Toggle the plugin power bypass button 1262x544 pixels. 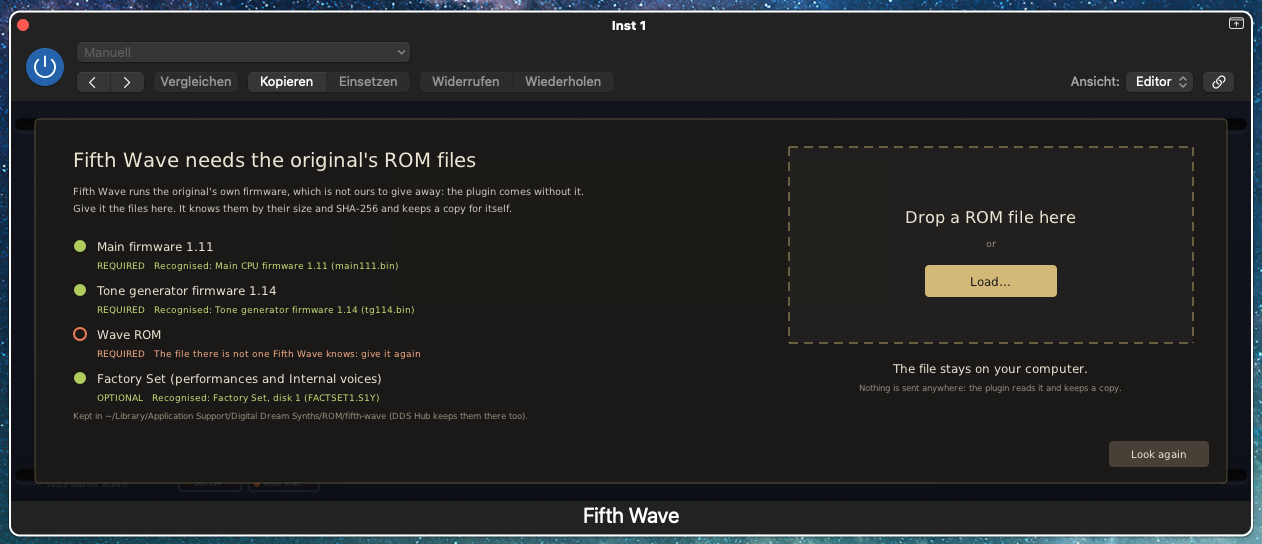44,67
